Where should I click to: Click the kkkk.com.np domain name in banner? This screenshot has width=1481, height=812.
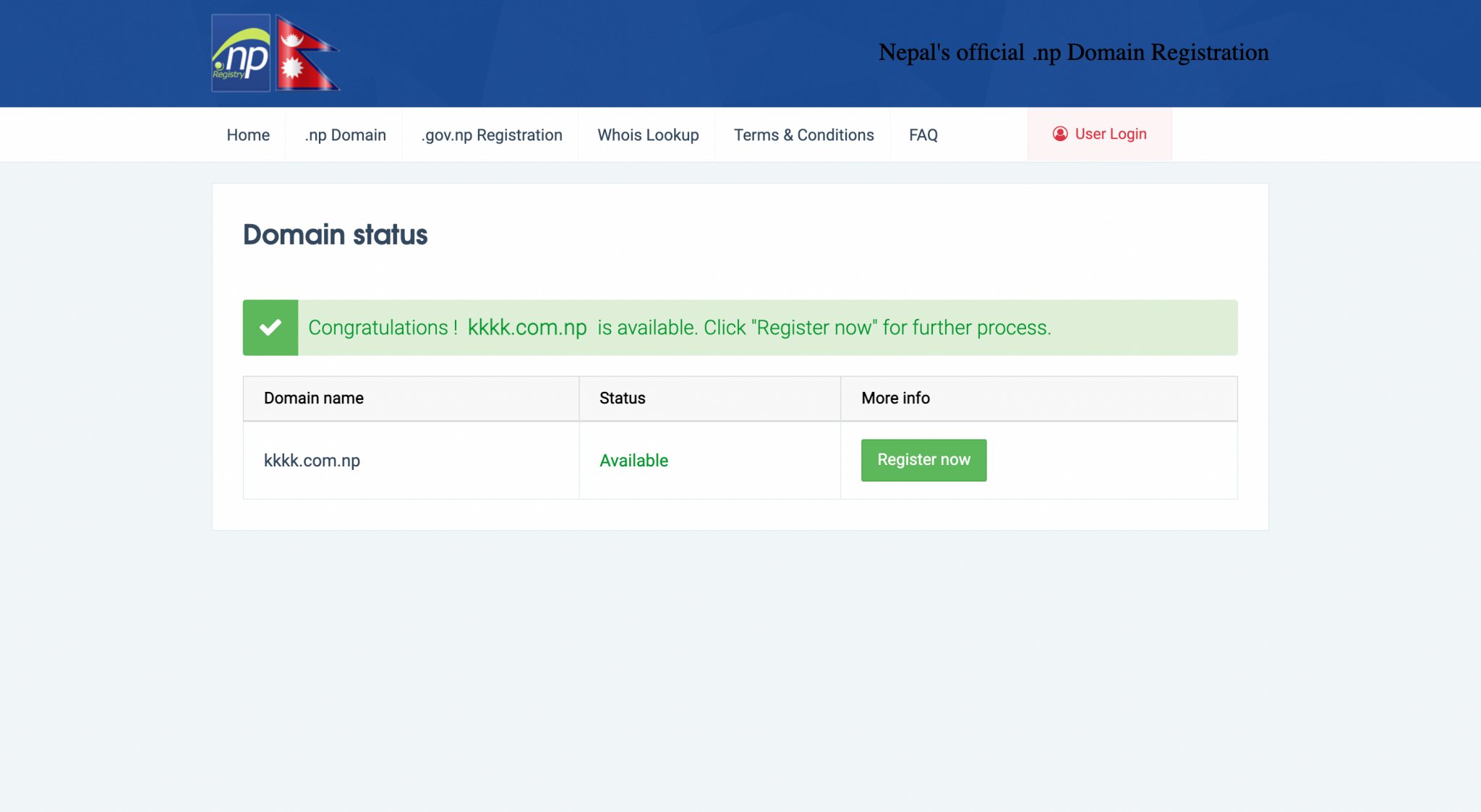click(527, 327)
